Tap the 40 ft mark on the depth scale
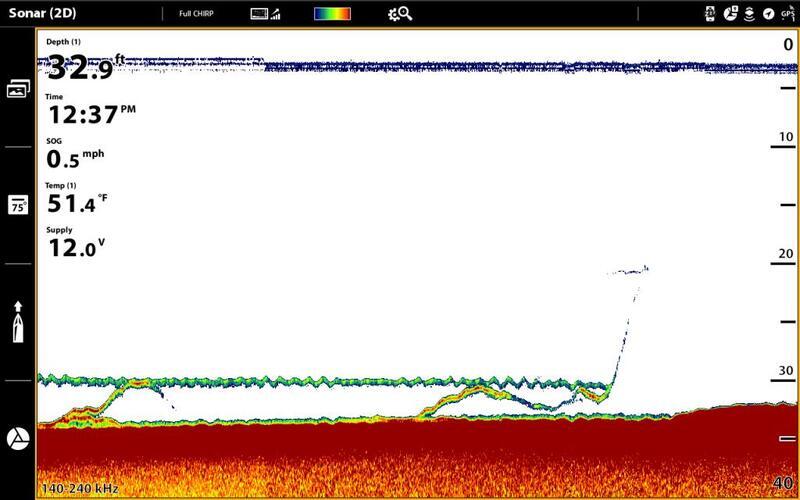800x500 pixels. (x=784, y=483)
